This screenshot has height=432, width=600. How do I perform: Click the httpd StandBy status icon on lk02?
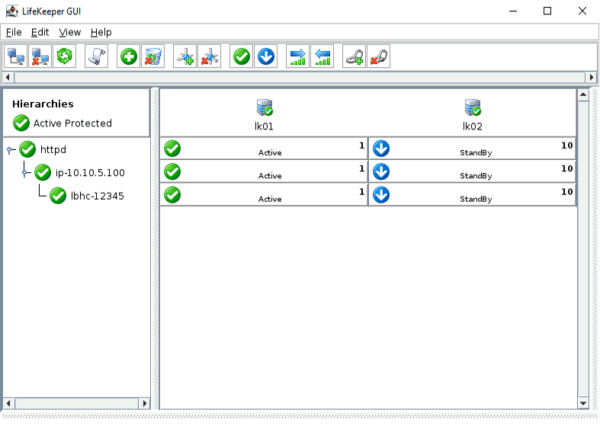pos(381,148)
